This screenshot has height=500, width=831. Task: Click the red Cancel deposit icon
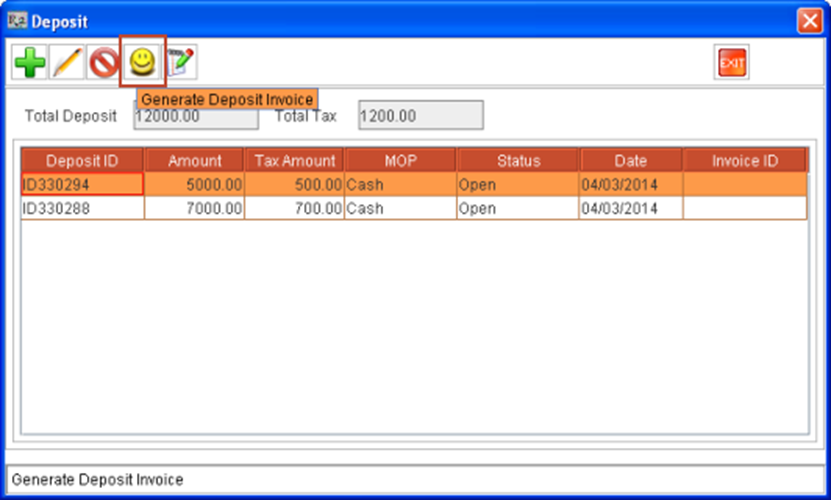[x=103, y=65]
